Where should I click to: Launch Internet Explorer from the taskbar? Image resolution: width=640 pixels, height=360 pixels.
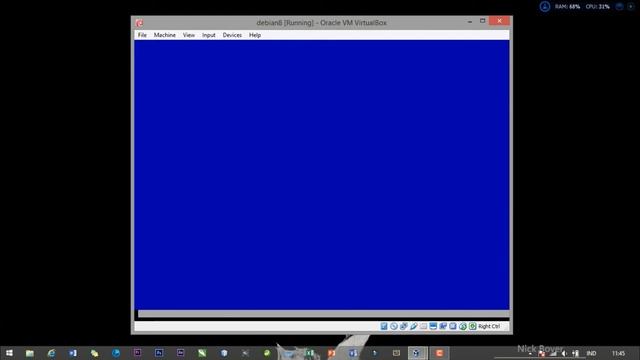pyautogui.click(x=51, y=353)
